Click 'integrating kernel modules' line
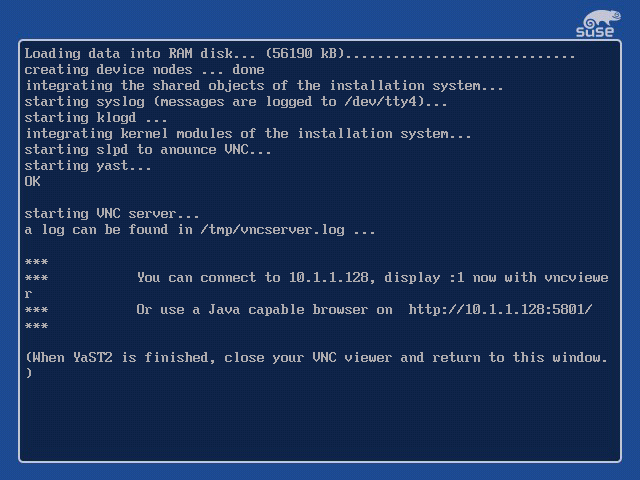This screenshot has width=640, height=480. click(248, 133)
